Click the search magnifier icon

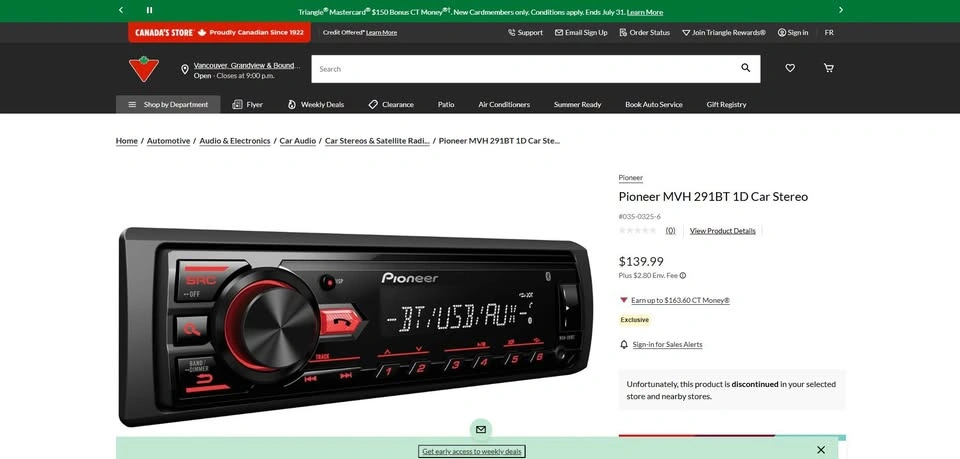745,68
